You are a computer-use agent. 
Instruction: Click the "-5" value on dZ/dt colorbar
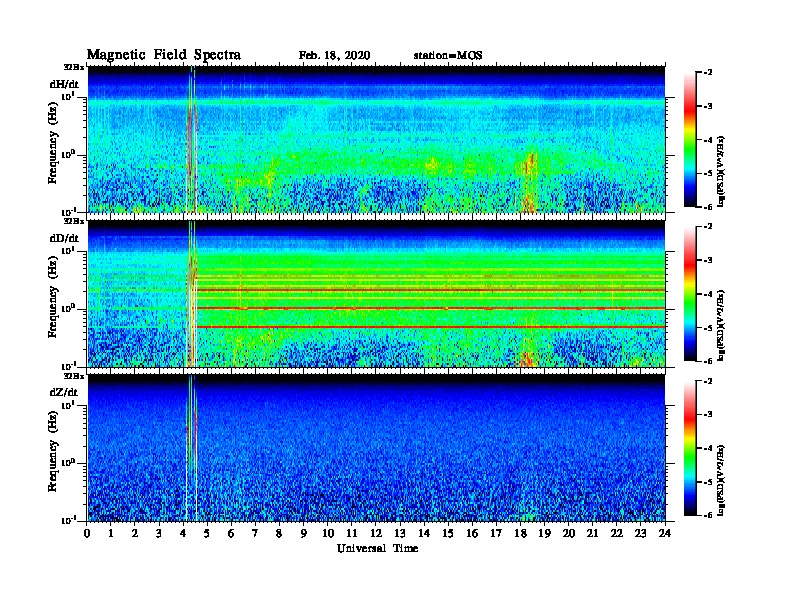(708, 482)
